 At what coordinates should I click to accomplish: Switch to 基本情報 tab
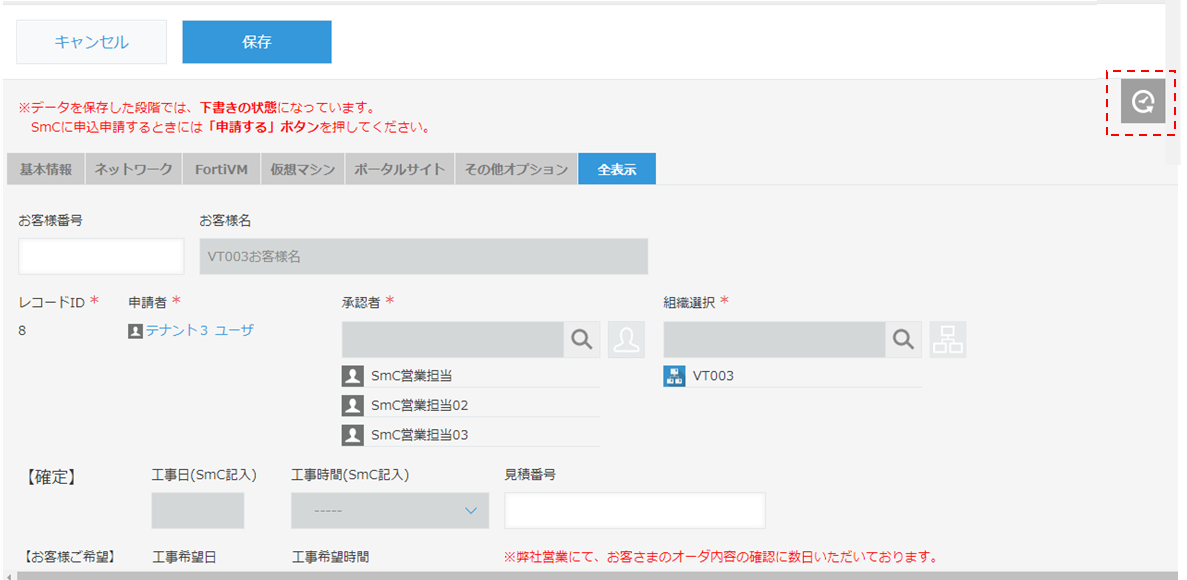click(x=45, y=169)
